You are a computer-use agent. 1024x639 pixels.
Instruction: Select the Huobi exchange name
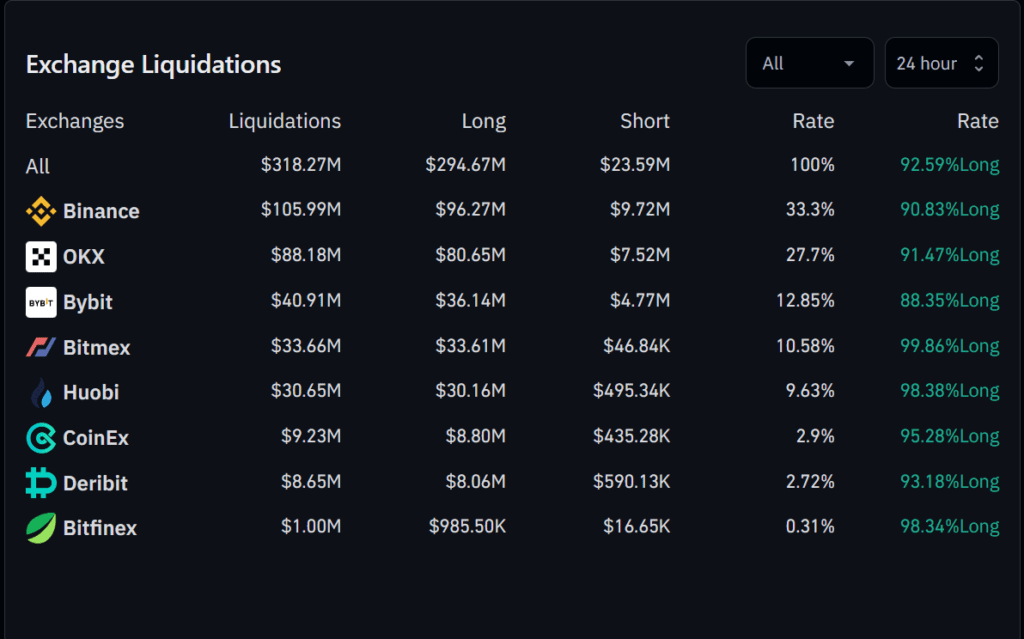click(x=91, y=392)
